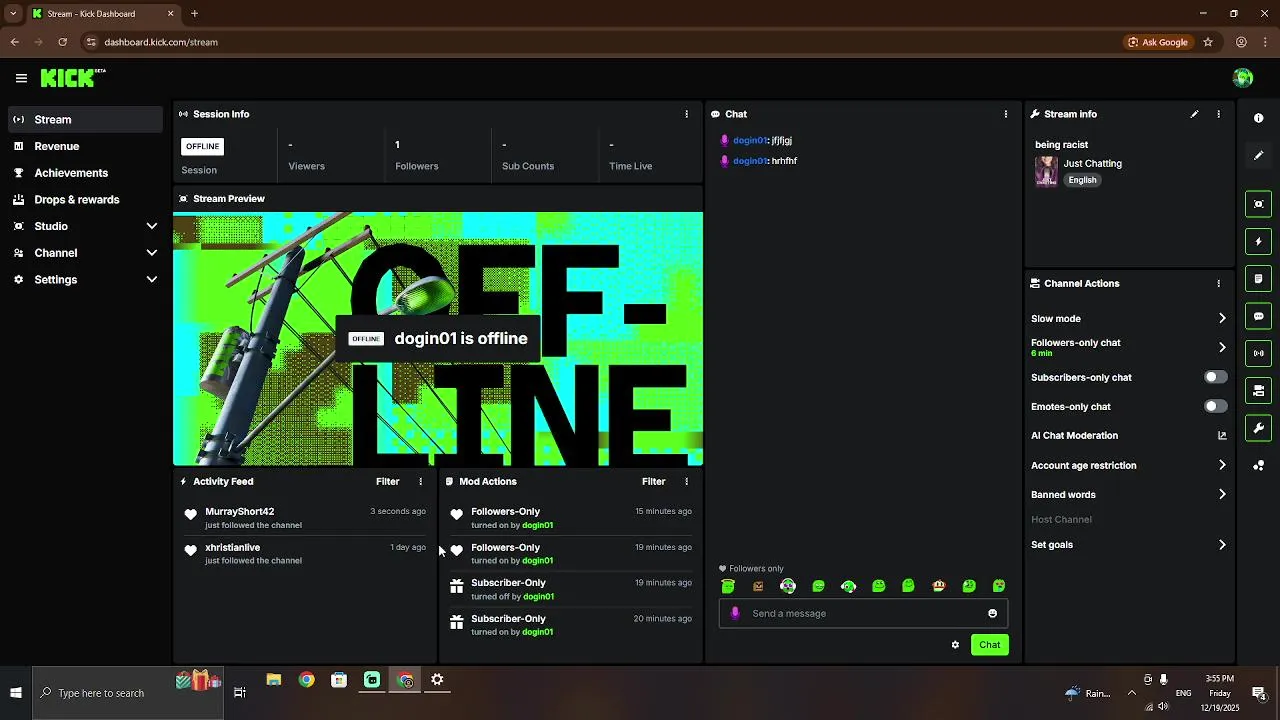Open chat settings gear next to Chat button
This screenshot has height=720, width=1280.
coord(955,645)
